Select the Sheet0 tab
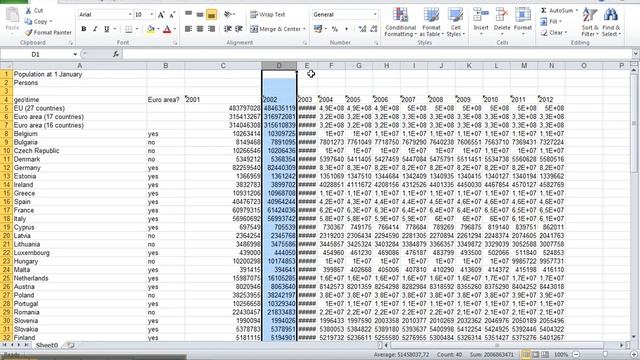 47,345
